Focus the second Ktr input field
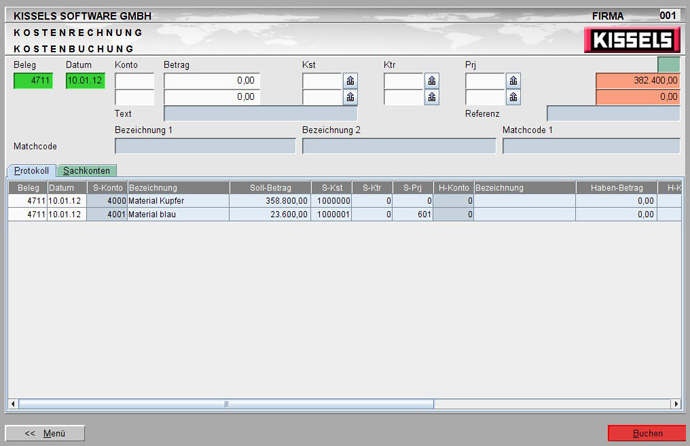 pos(404,97)
